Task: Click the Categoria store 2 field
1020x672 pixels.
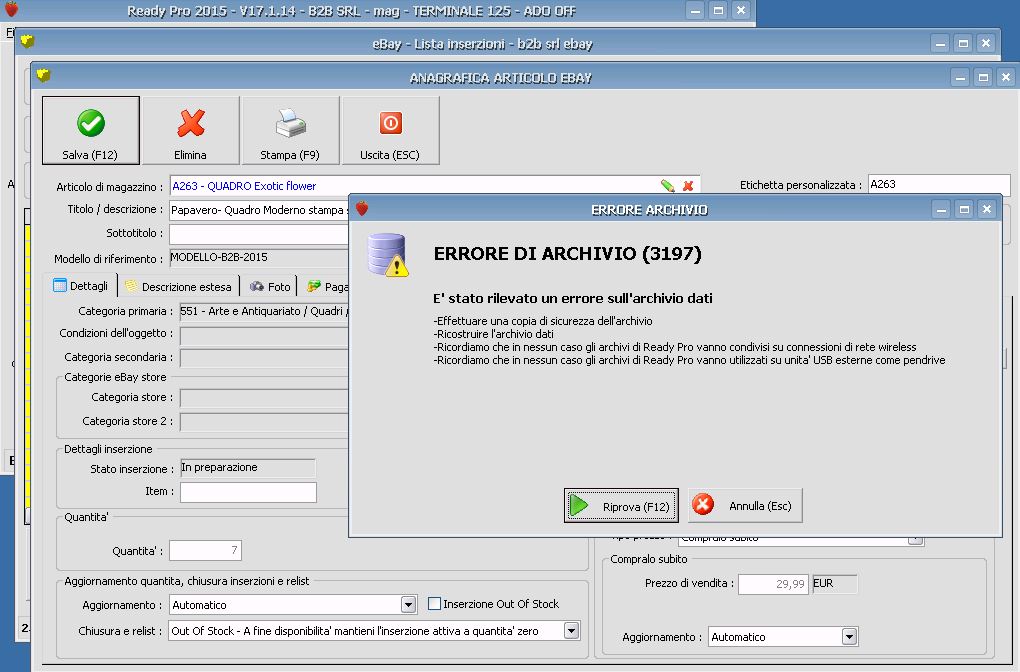Action: point(265,422)
